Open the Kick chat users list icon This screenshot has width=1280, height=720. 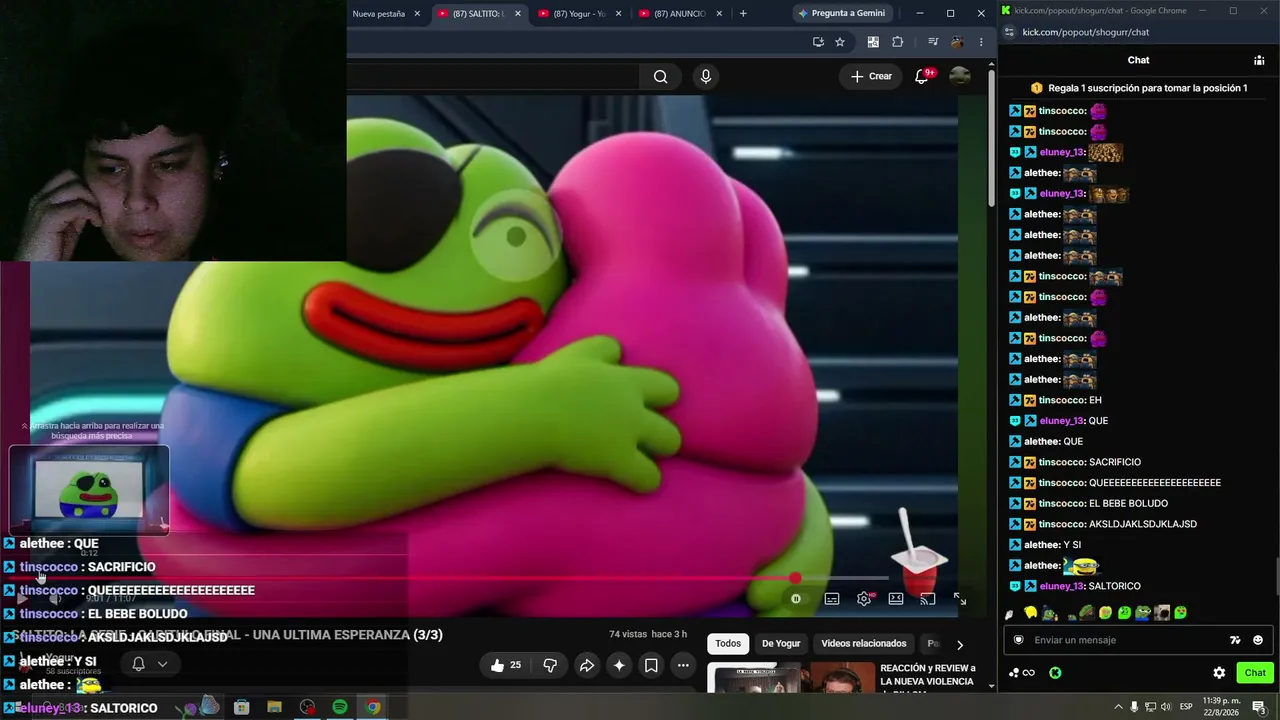(x=1259, y=60)
